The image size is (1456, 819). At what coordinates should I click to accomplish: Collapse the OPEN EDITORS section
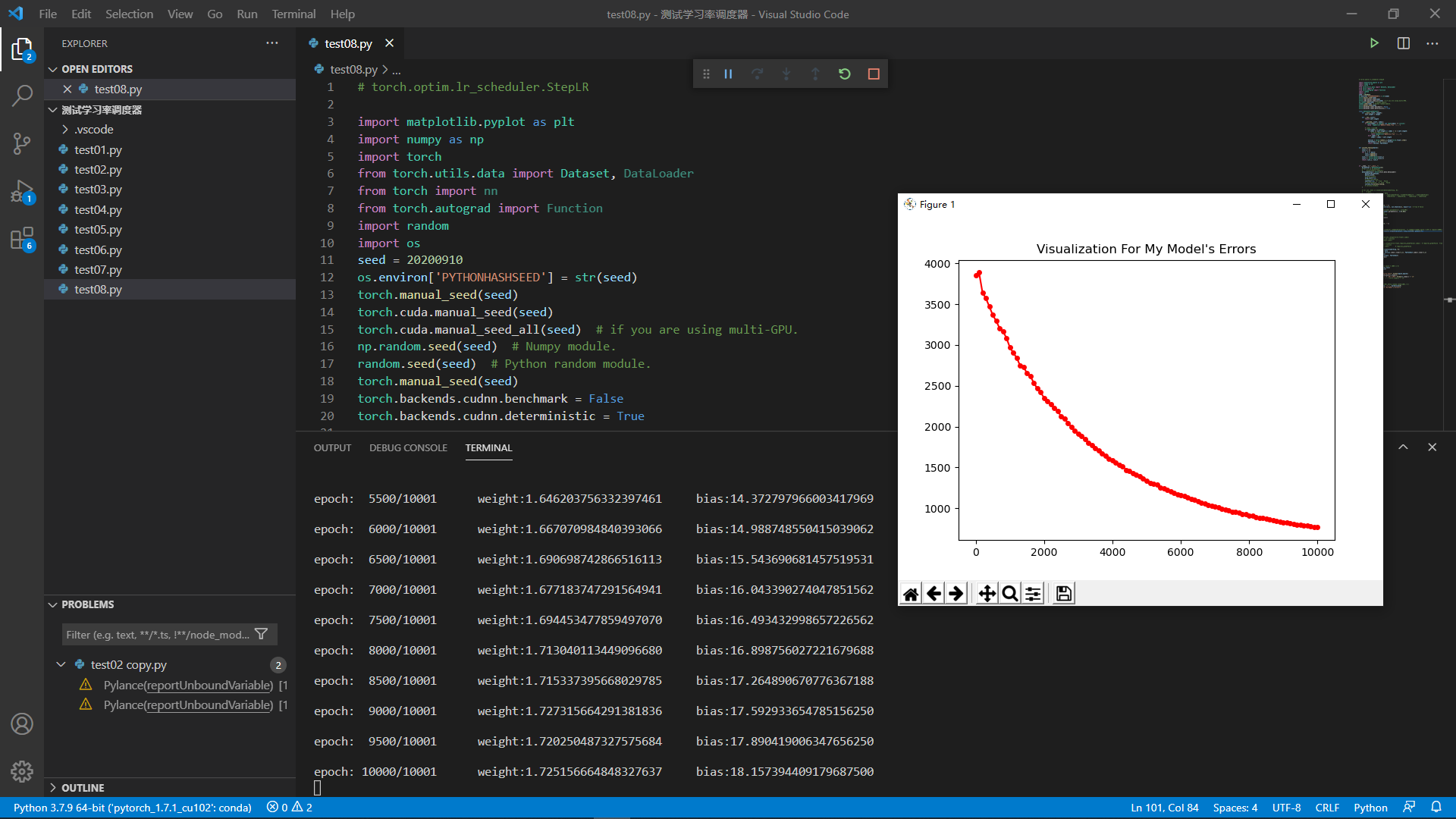[53, 68]
